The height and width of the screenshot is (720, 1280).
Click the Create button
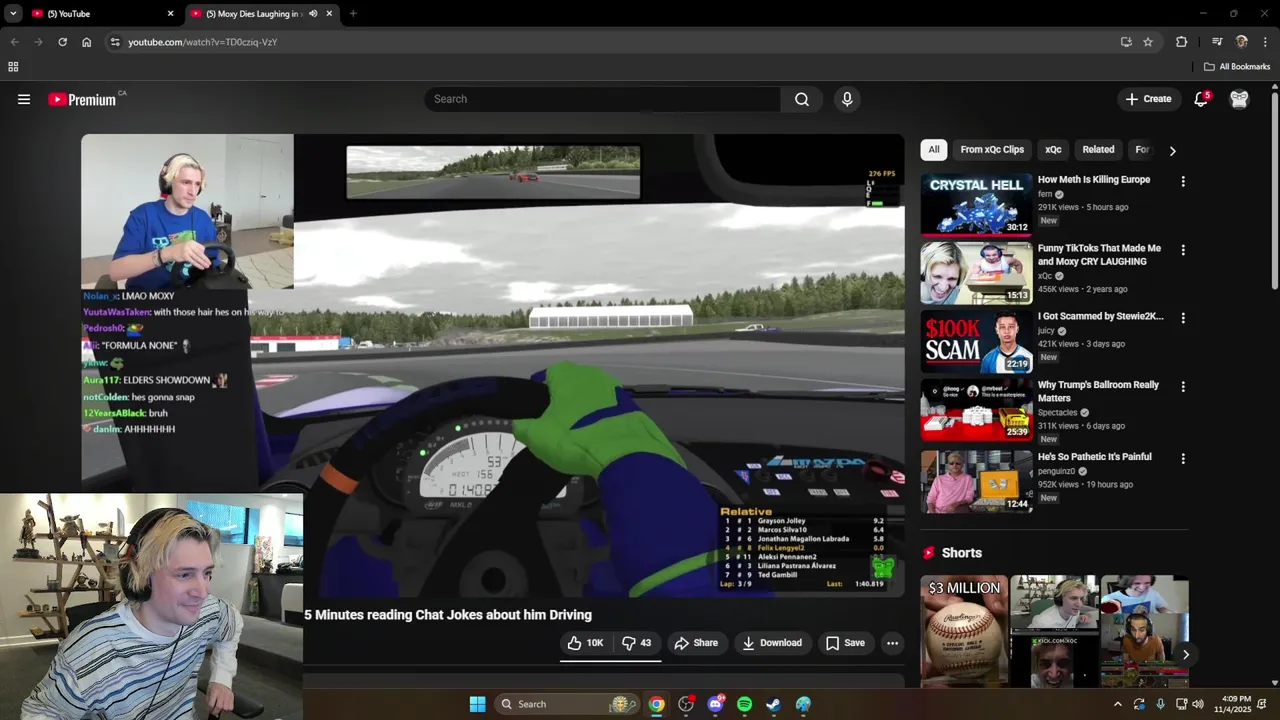coord(1148,99)
